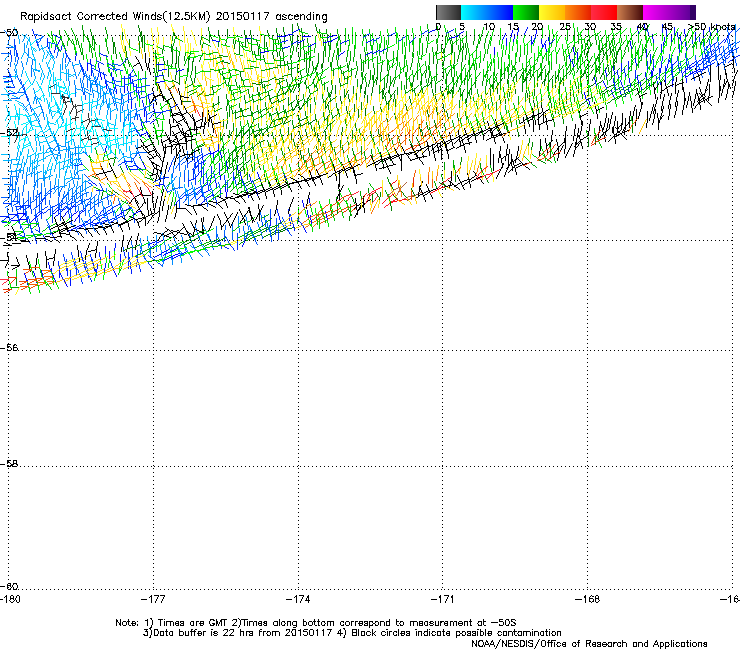Click the '30' label under the color bar
Image resolution: width=740 pixels, height=650 pixels.
[x=590, y=26]
